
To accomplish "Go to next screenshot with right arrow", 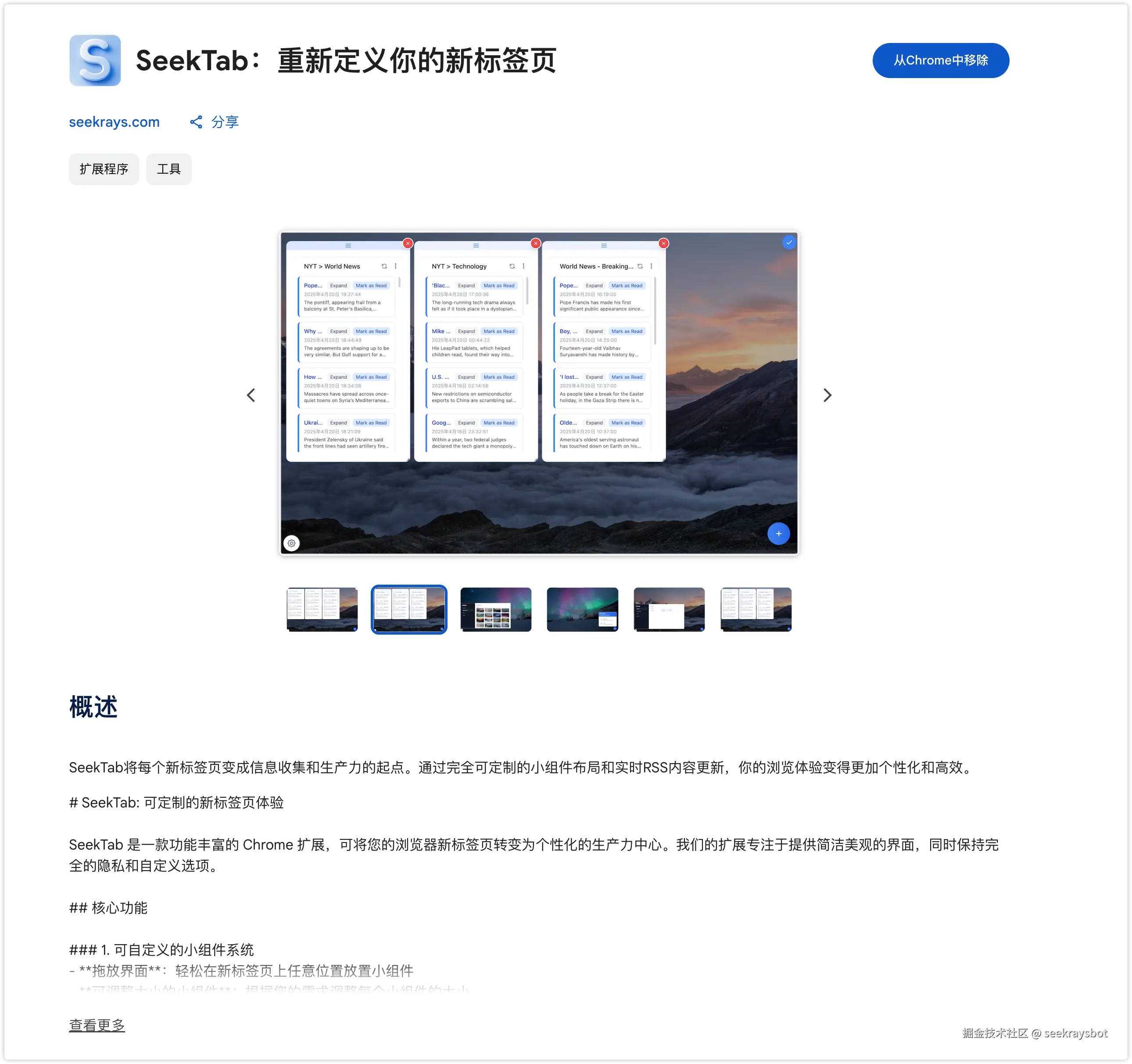I will point(828,395).
